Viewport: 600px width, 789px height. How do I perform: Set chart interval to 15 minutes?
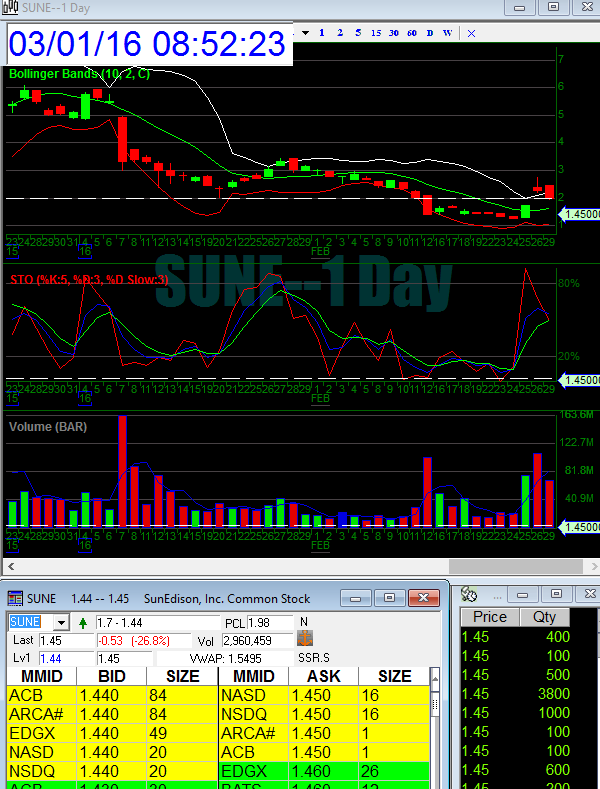[x=375, y=33]
